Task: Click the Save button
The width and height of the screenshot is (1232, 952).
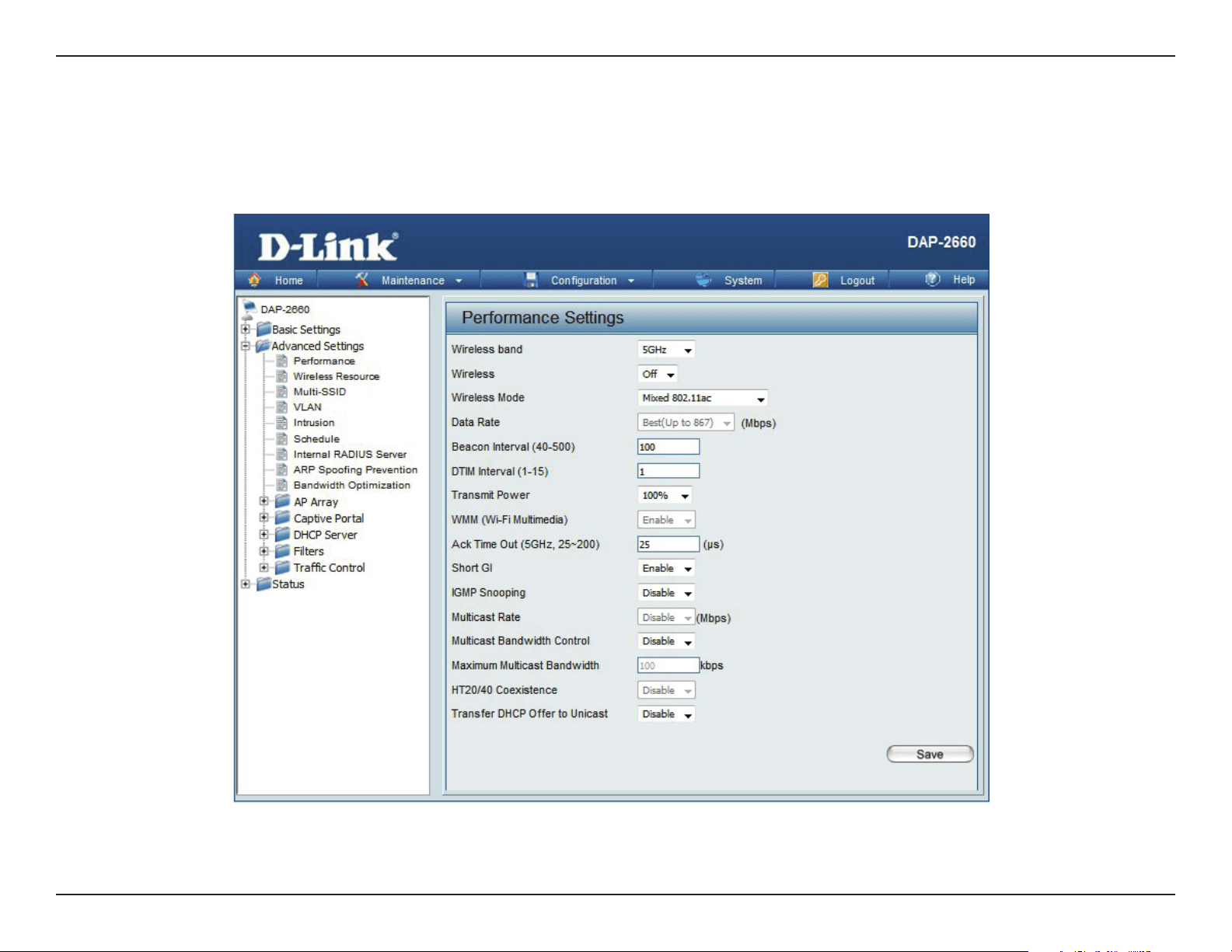Action: [x=930, y=754]
